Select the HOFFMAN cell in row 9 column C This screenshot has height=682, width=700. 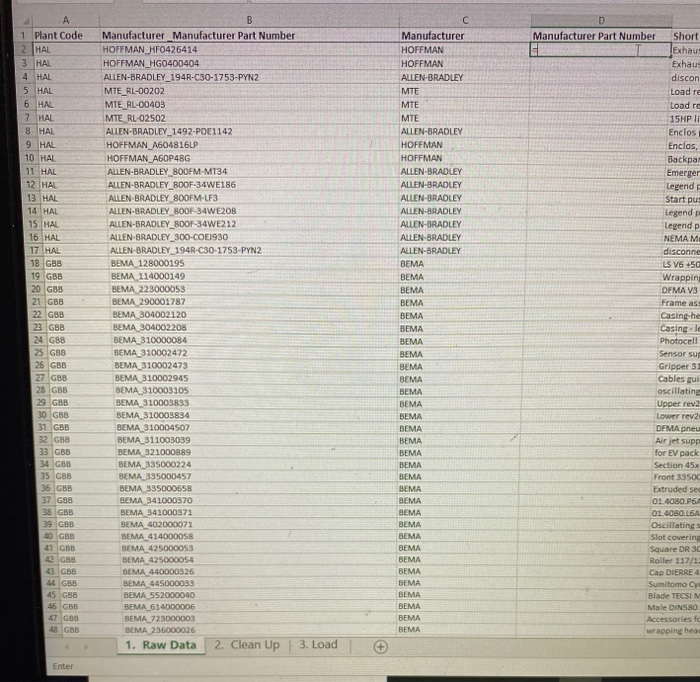(x=463, y=145)
